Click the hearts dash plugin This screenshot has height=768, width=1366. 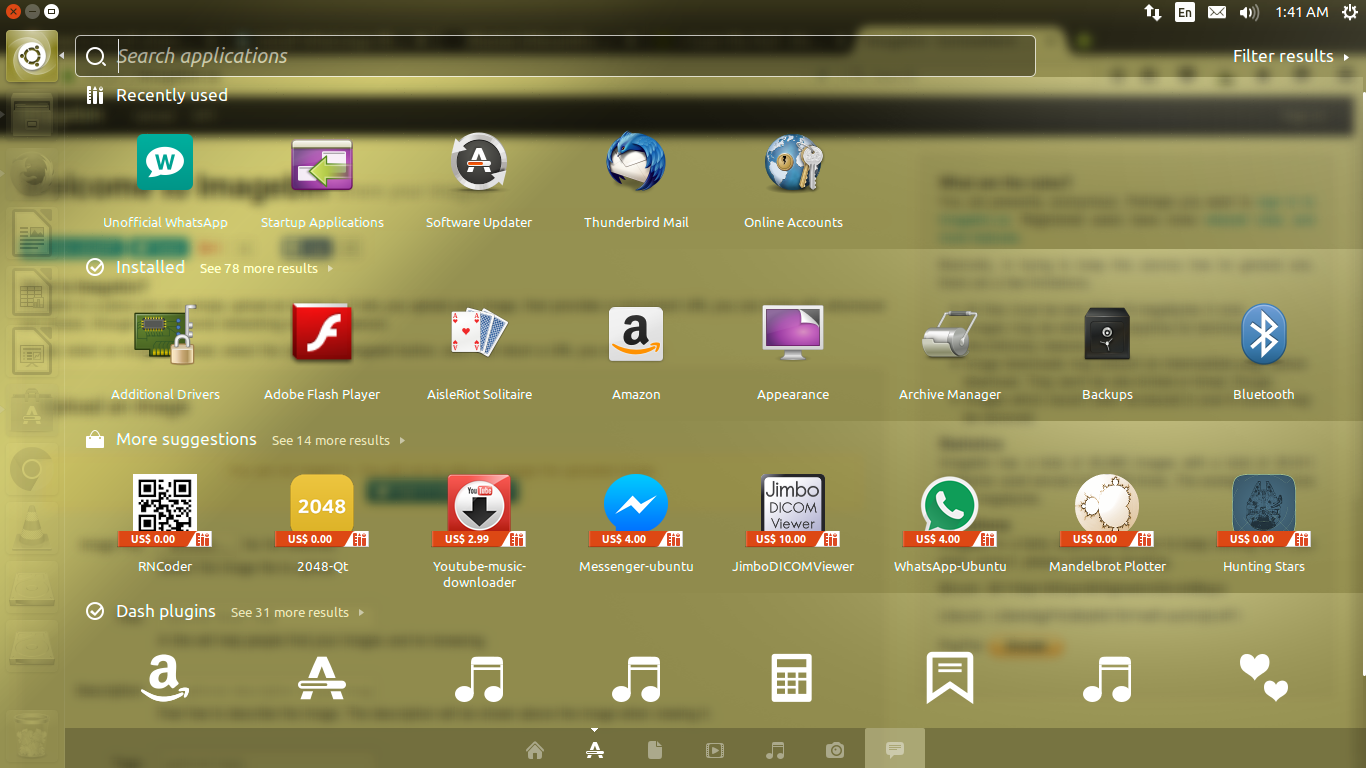point(1264,678)
